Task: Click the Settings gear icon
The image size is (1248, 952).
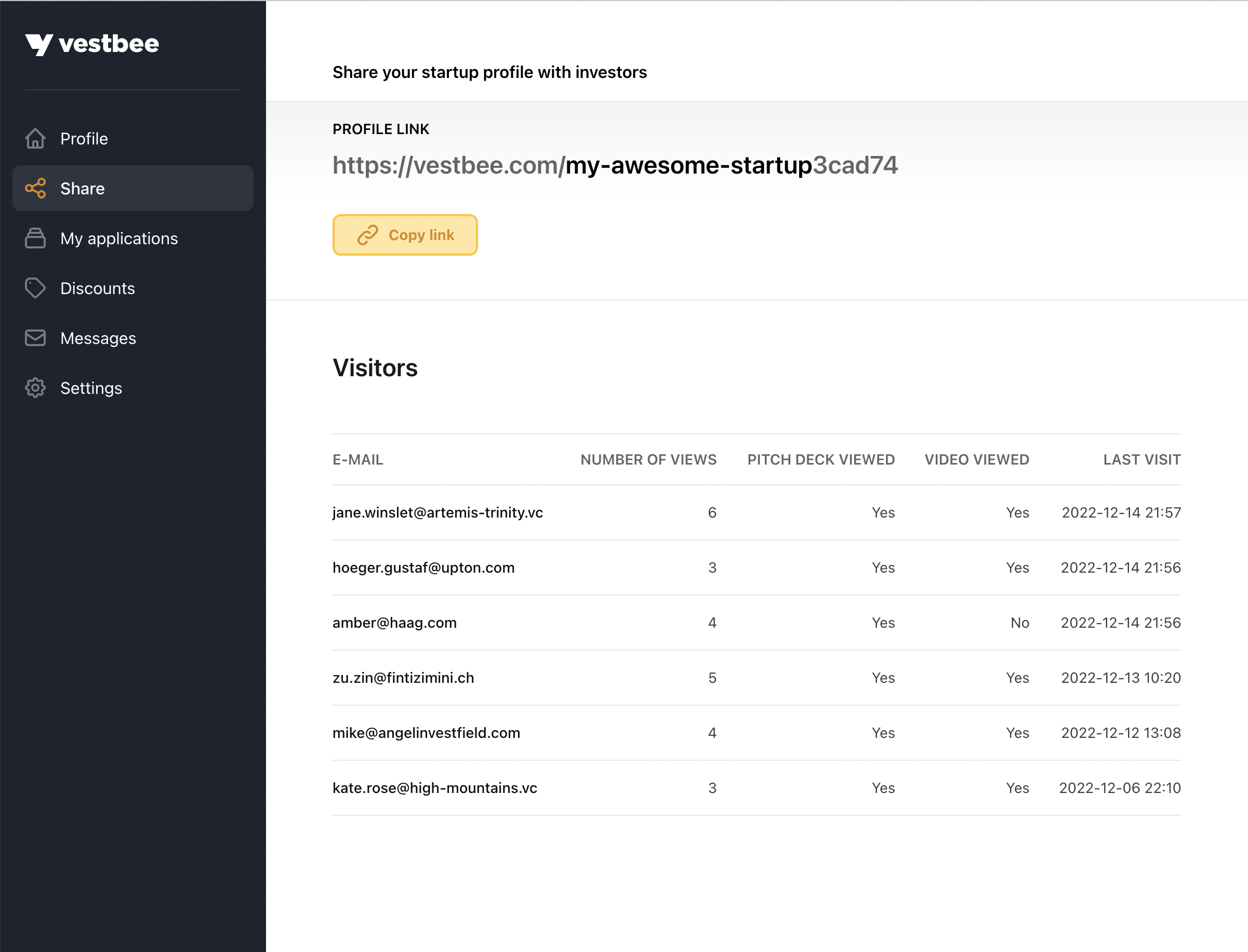Action: [x=35, y=388]
